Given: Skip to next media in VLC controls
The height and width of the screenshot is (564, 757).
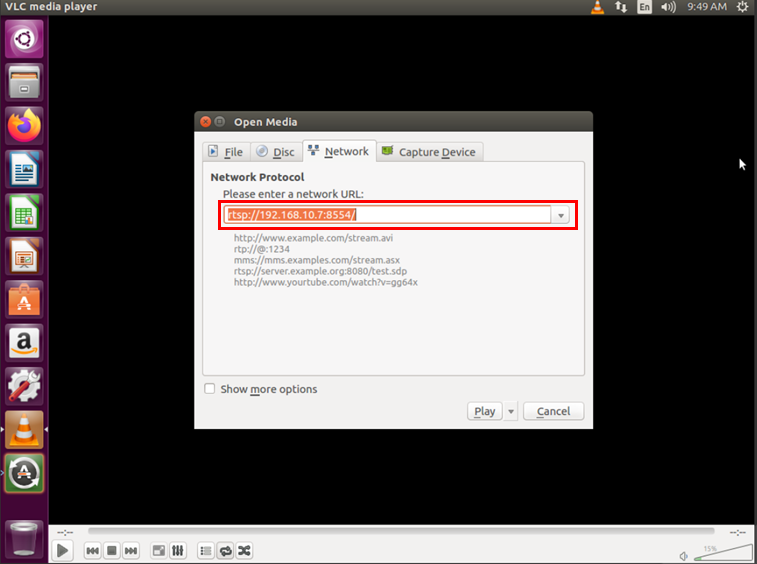Looking at the screenshot, I should [131, 550].
